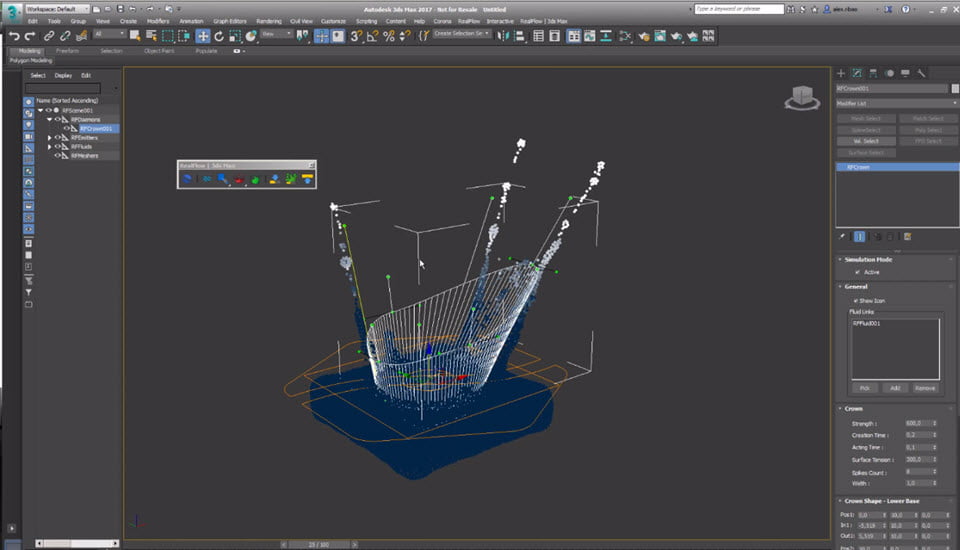Open the Hierarchy command panel tab
This screenshot has width=960, height=550.
click(874, 73)
